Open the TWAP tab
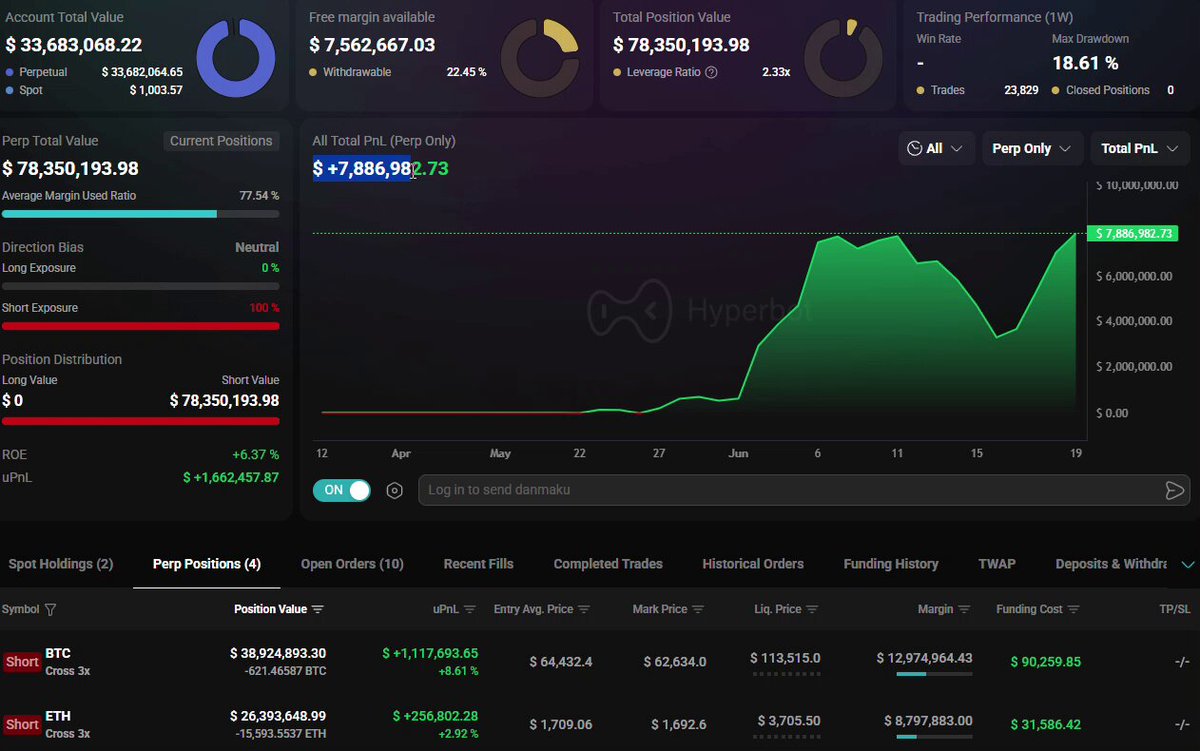This screenshot has height=751, width=1200. pyautogui.click(x=997, y=564)
